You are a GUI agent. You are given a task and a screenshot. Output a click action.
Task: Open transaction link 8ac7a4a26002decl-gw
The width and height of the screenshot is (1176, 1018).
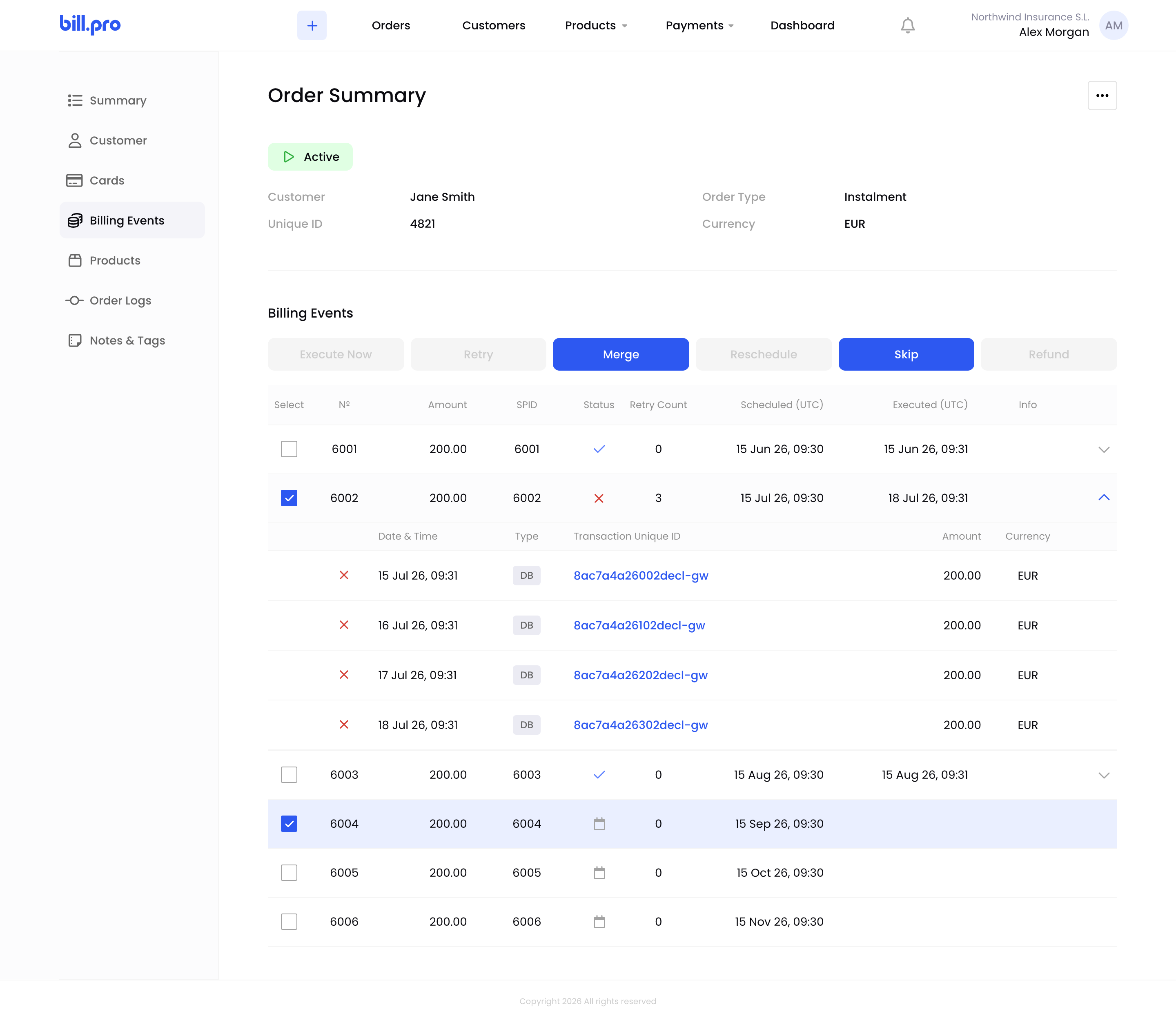point(641,576)
